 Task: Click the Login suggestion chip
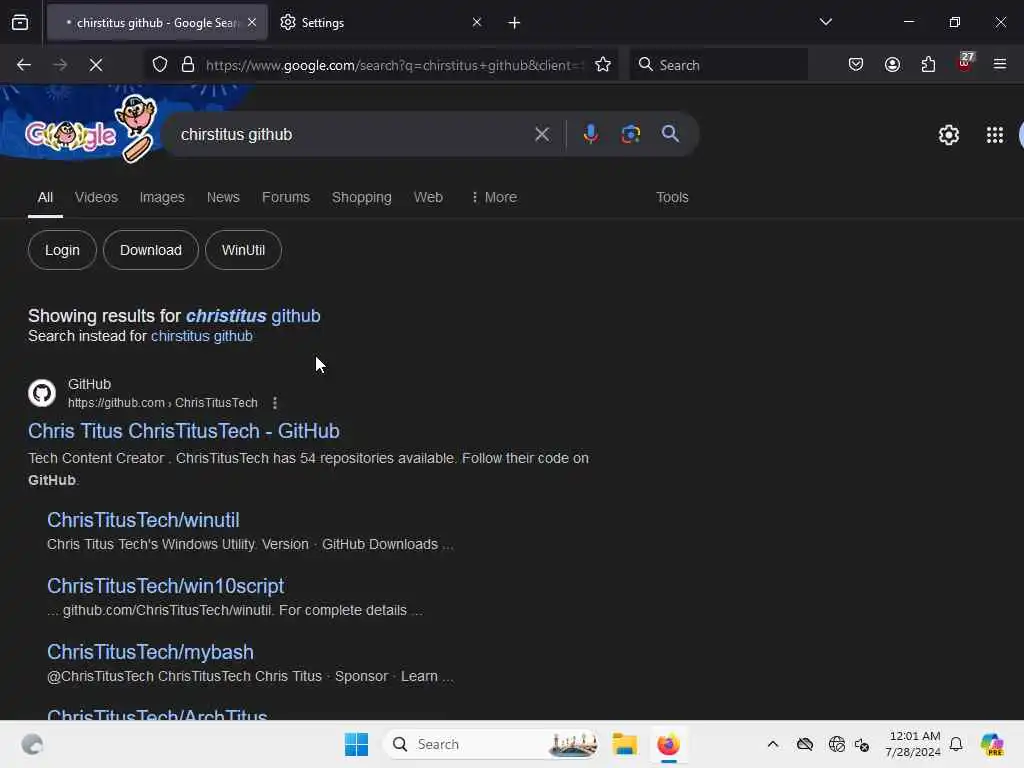pos(62,250)
